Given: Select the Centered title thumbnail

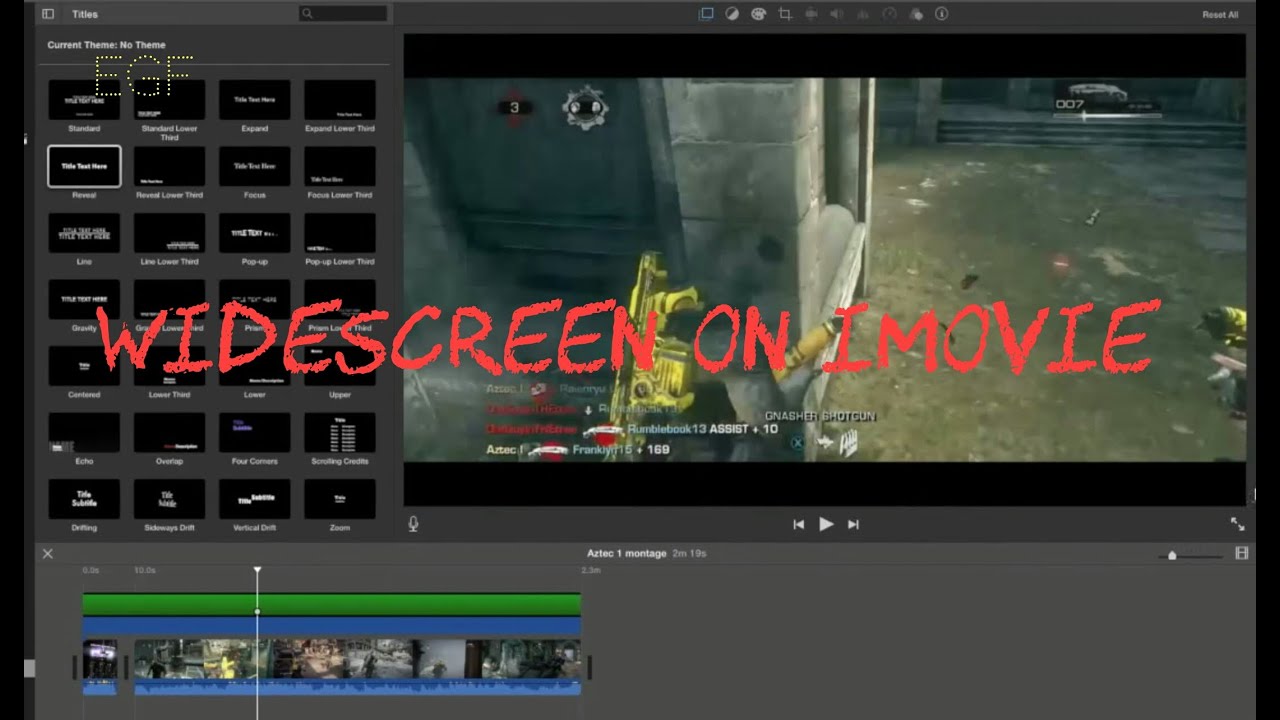Looking at the screenshot, I should tap(84, 366).
